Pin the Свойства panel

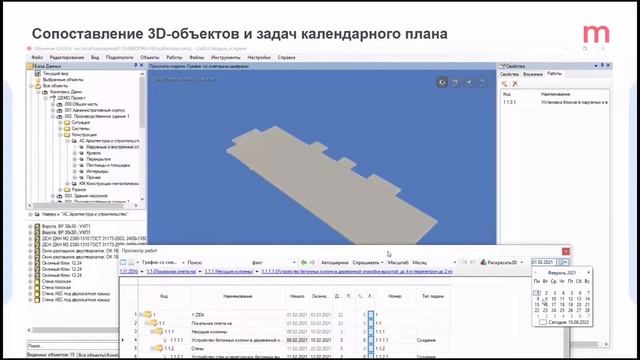point(602,65)
